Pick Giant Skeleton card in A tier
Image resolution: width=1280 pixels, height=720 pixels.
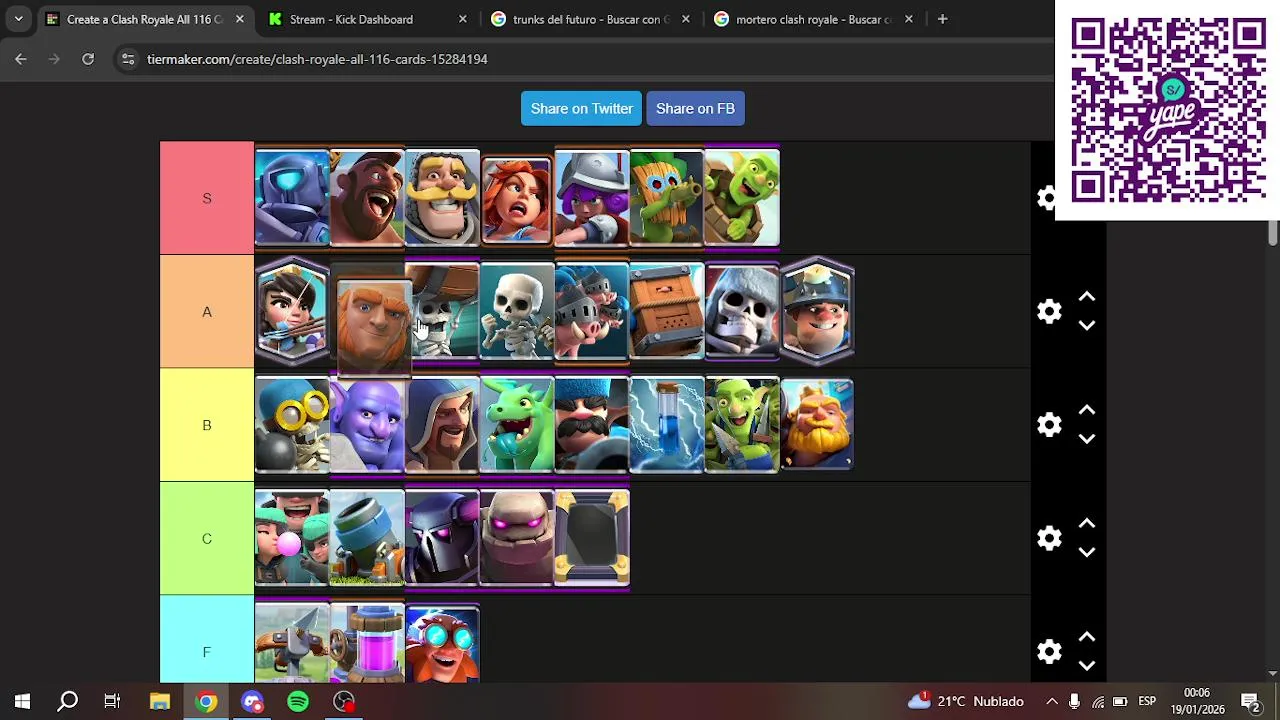coord(742,312)
